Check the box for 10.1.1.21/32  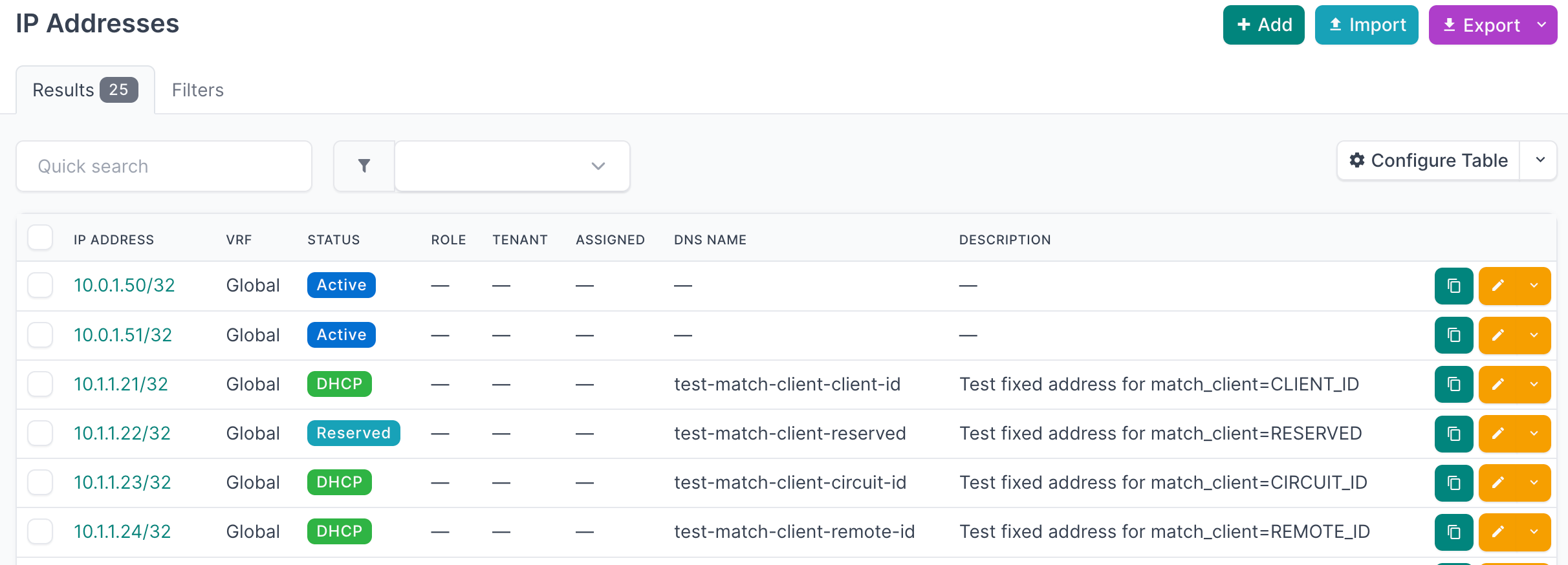(40, 384)
